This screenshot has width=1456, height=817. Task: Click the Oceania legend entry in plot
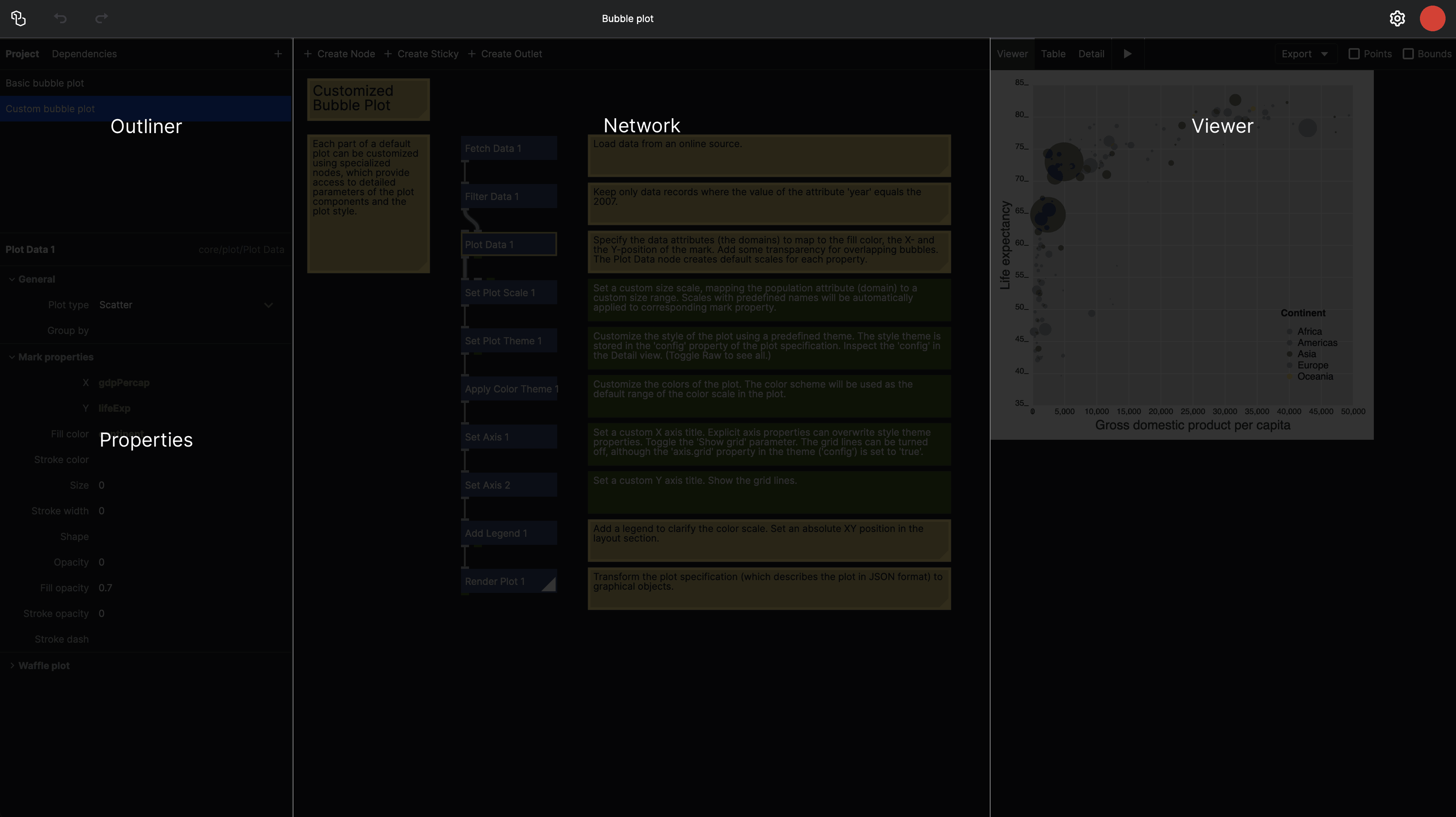click(1310, 376)
